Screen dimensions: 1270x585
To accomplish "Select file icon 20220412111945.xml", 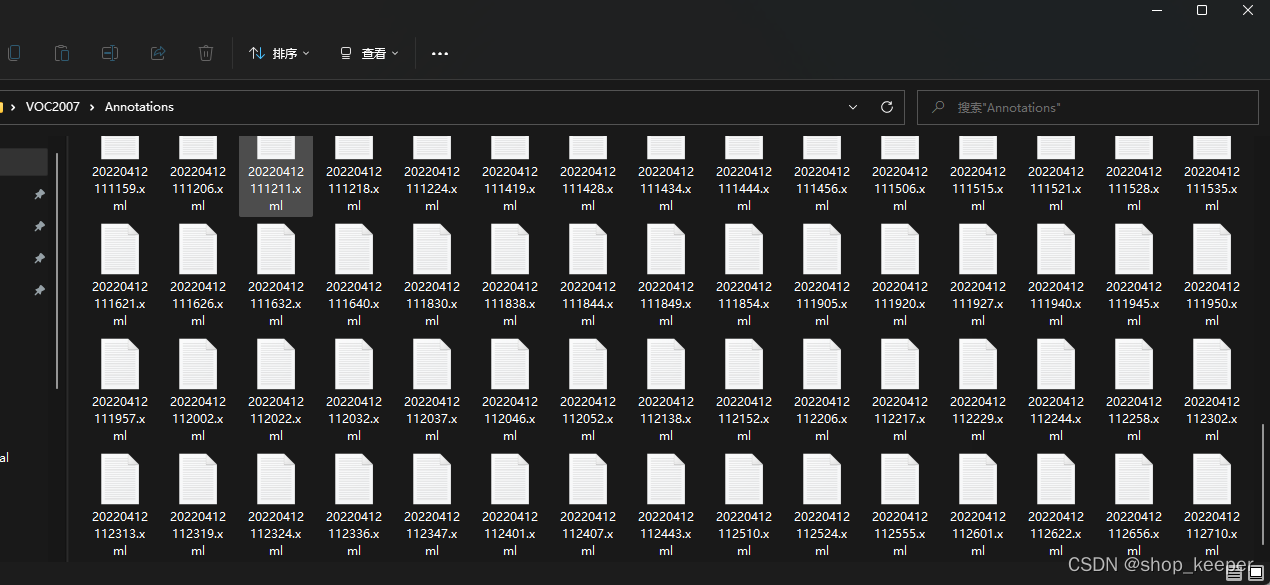I will [1134, 249].
